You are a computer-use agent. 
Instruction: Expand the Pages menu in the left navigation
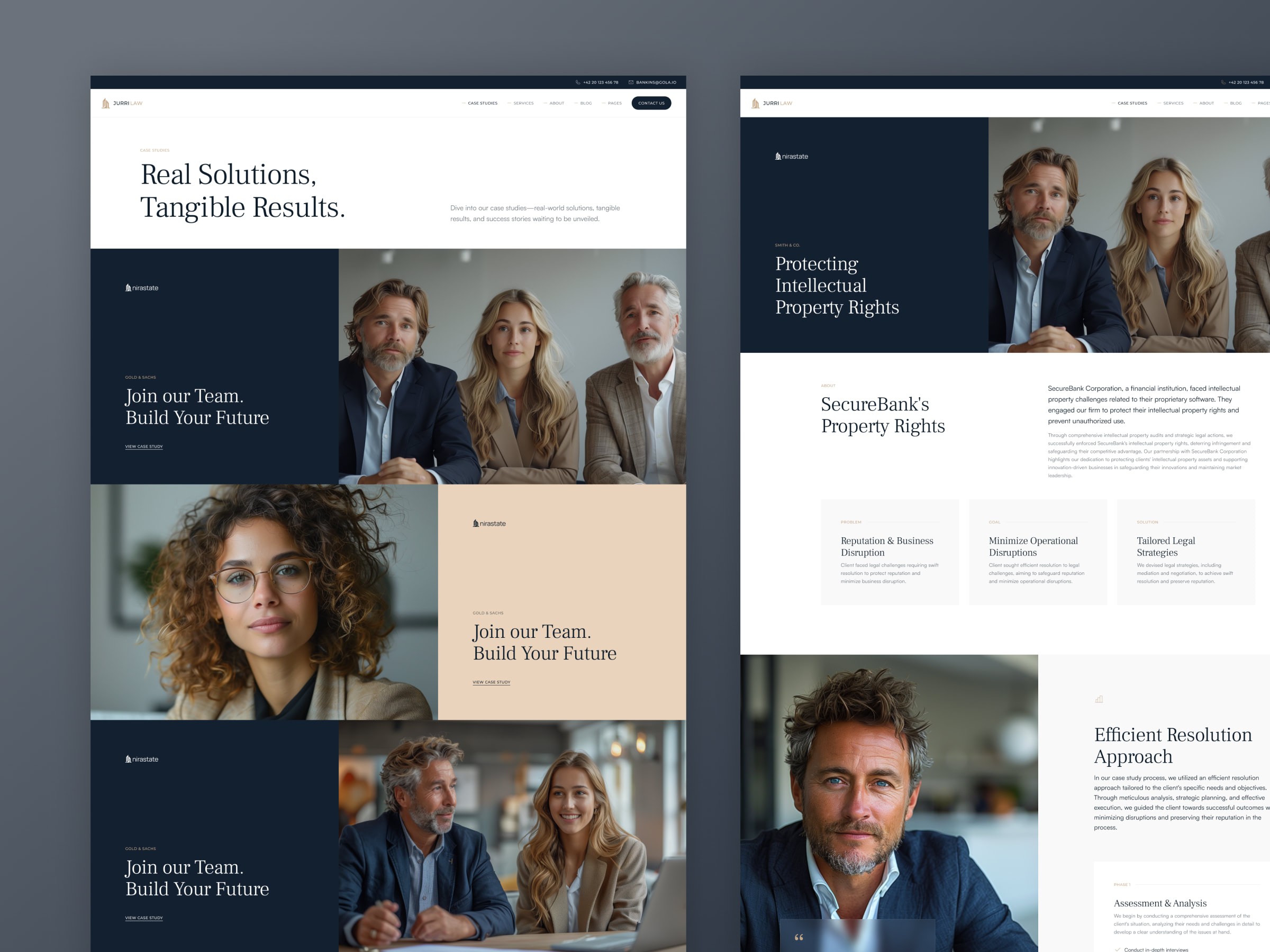point(614,103)
